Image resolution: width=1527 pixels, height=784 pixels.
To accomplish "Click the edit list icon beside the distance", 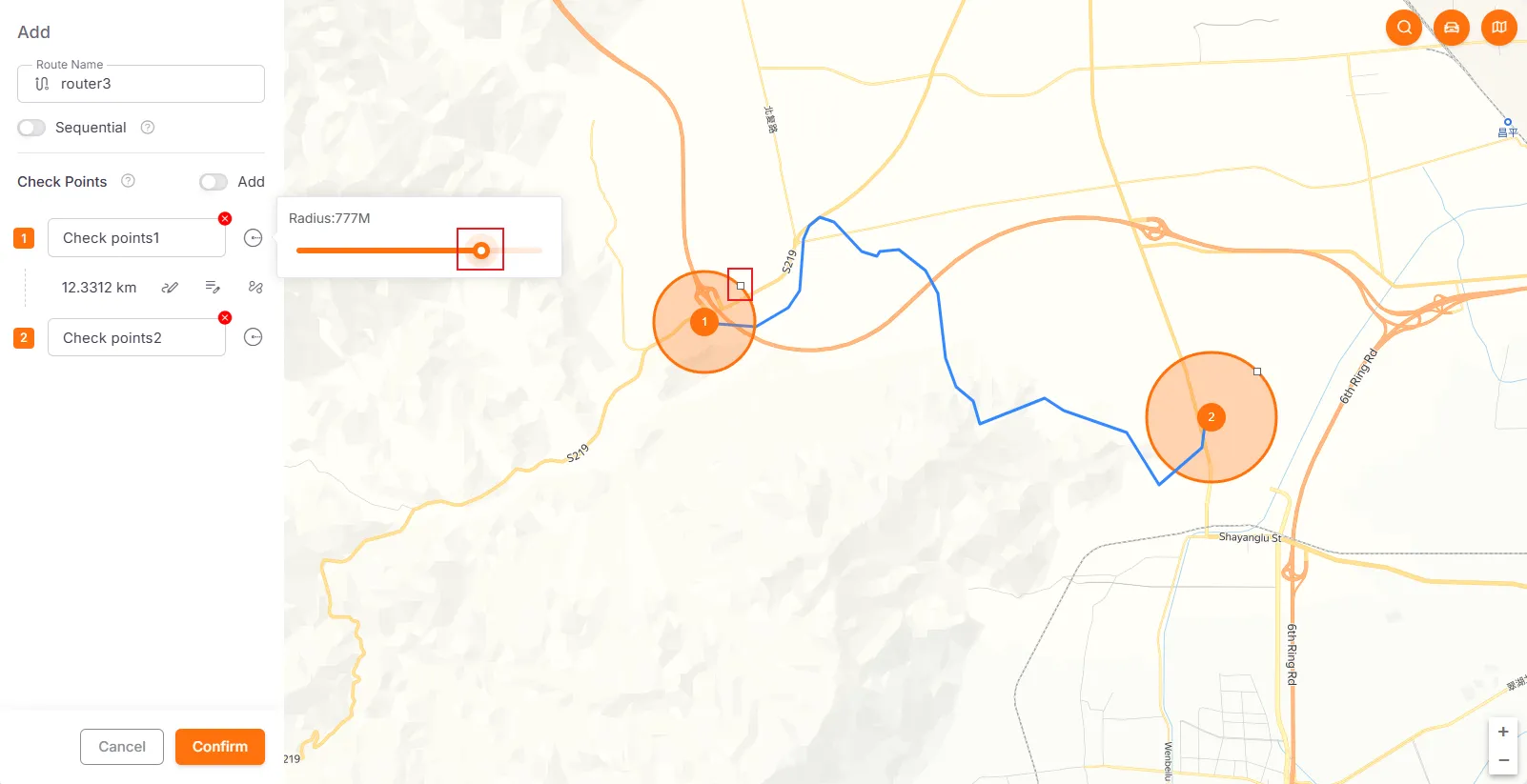I will pyautogui.click(x=213, y=288).
